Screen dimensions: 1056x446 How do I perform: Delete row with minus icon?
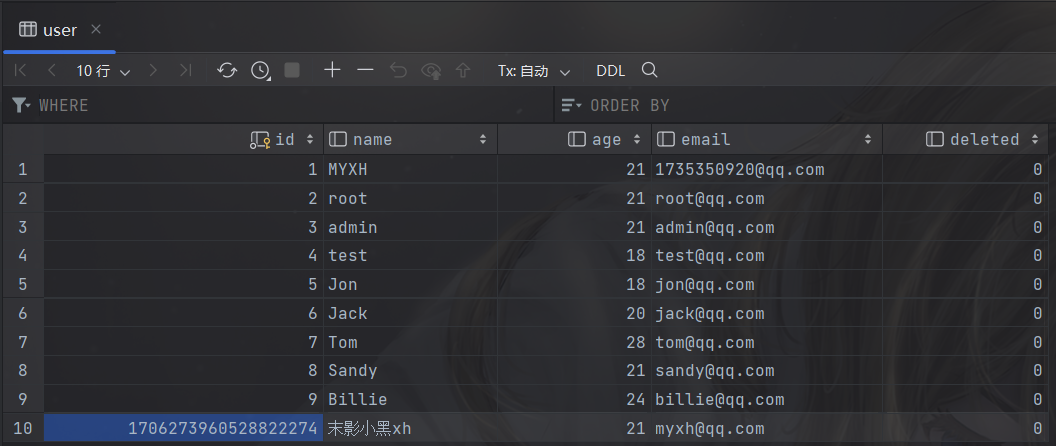pyautogui.click(x=365, y=70)
